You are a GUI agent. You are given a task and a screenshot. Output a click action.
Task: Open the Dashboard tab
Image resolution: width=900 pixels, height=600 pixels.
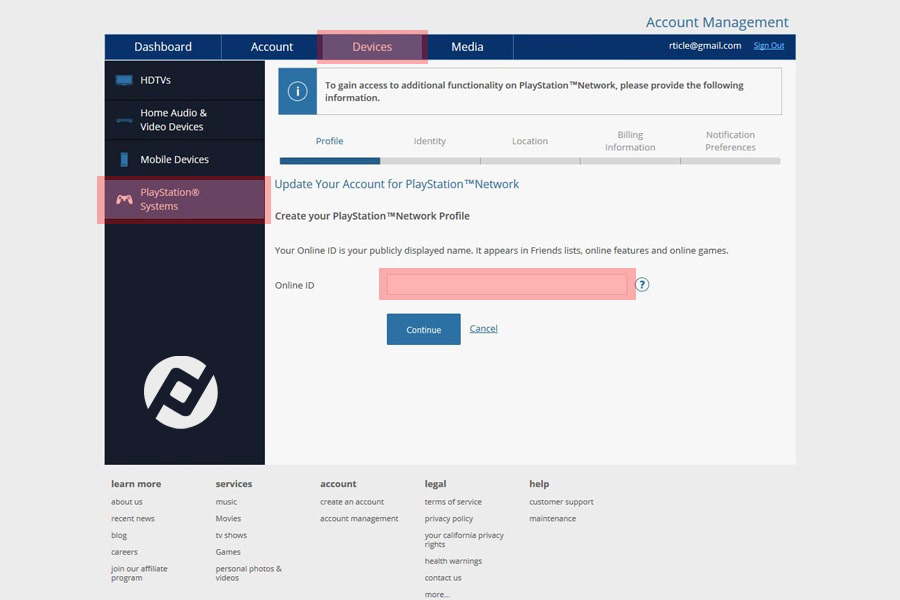(x=163, y=47)
